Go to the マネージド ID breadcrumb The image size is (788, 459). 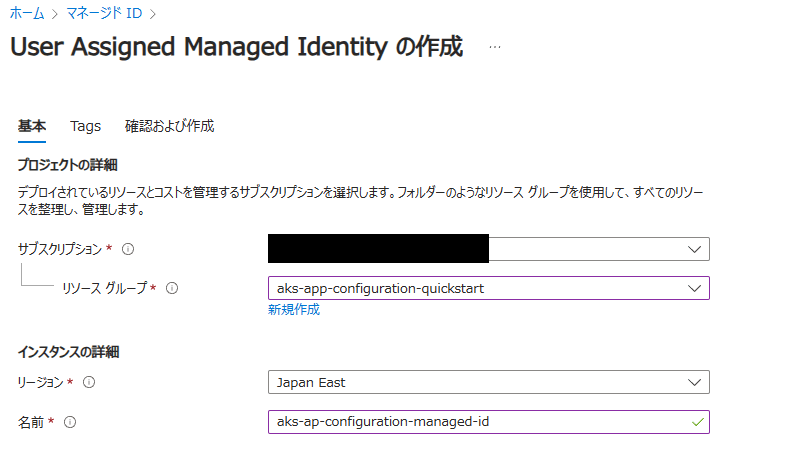pos(105,13)
